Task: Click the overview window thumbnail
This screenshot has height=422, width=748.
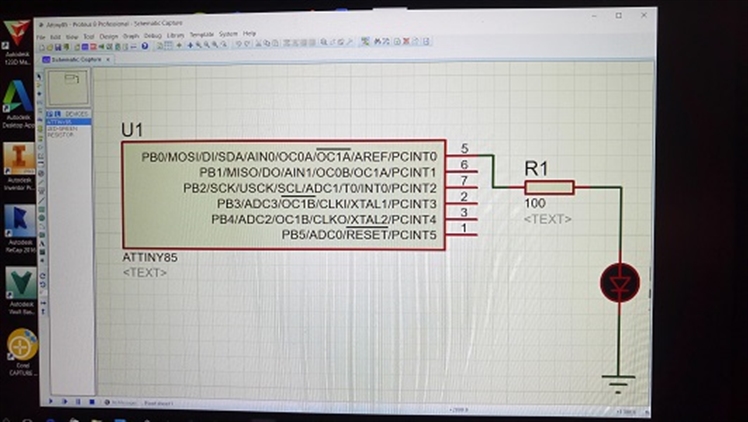Action: coord(68,87)
